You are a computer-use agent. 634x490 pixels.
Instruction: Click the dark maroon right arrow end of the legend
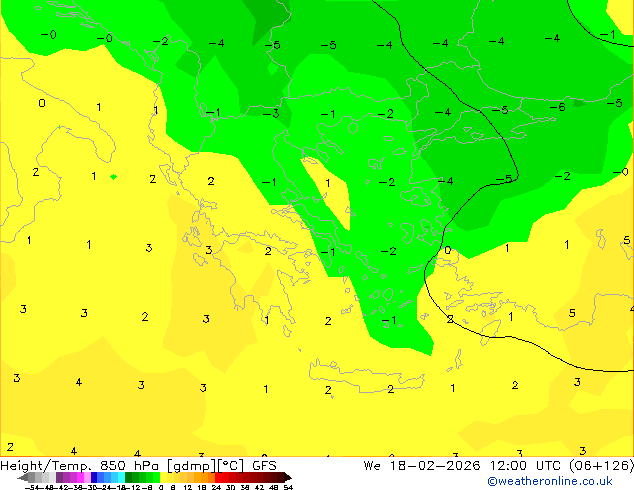pyautogui.click(x=288, y=477)
